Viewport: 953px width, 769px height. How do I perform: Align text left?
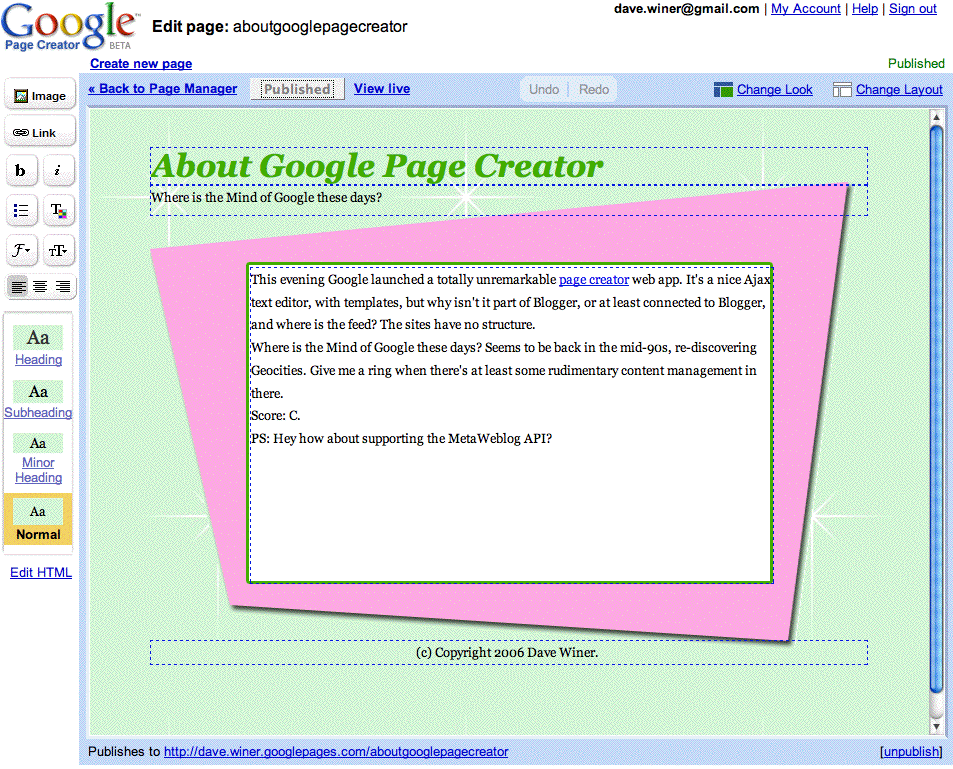coord(19,286)
